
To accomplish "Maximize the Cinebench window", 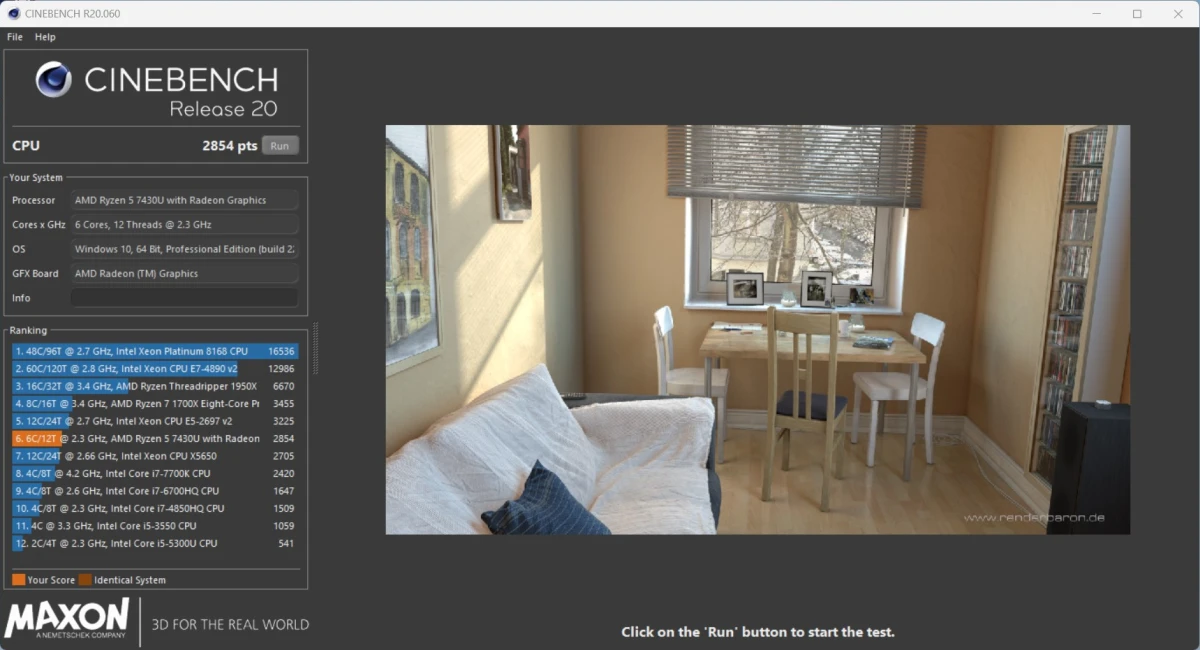I will tap(1137, 14).
